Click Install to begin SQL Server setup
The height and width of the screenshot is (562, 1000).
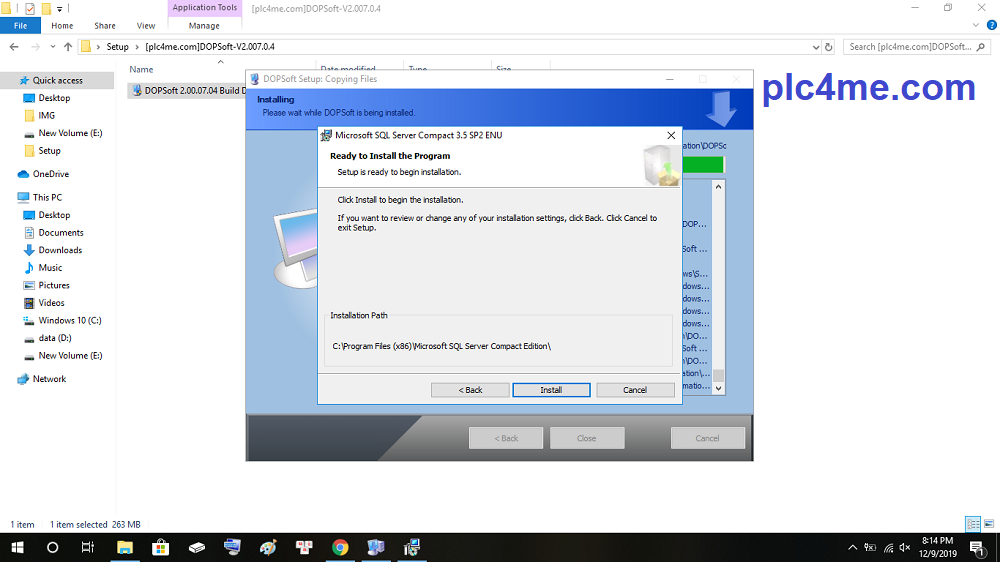tap(551, 390)
